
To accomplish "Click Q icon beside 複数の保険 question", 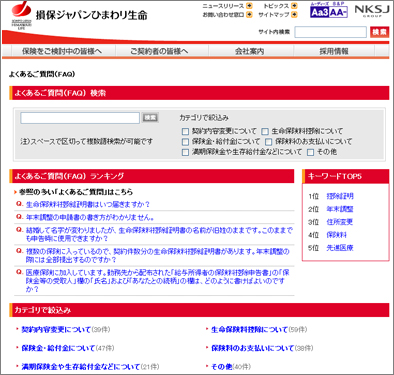I will pyautogui.click(x=20, y=251).
